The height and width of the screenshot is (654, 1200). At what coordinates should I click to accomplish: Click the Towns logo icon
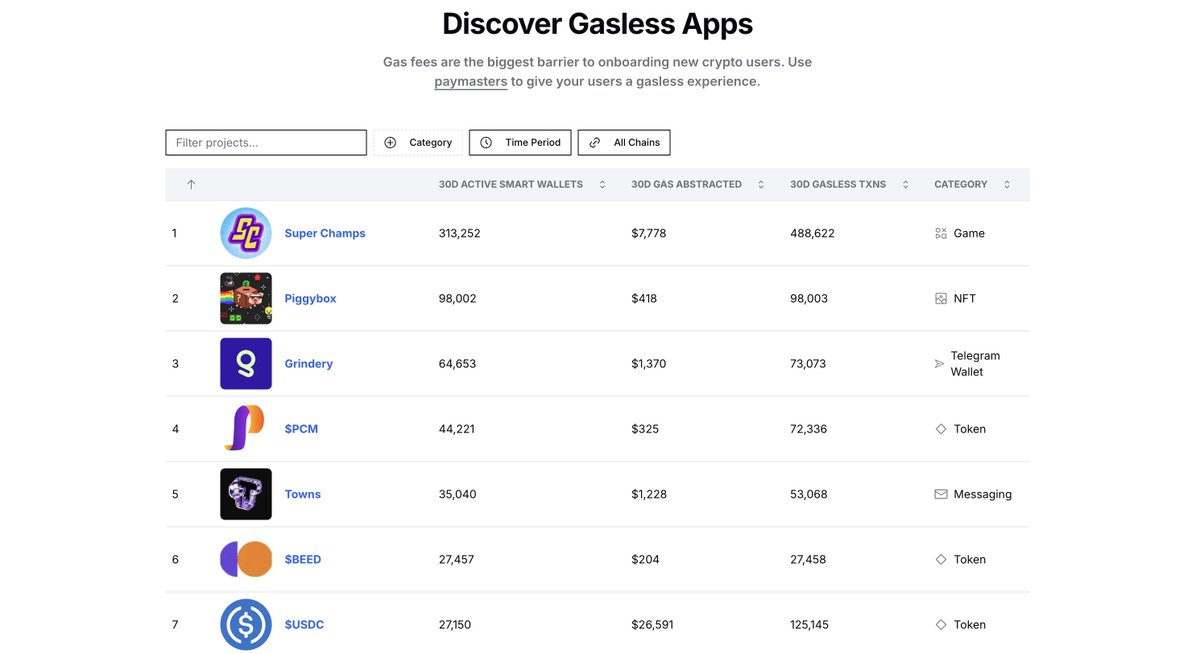(x=246, y=494)
